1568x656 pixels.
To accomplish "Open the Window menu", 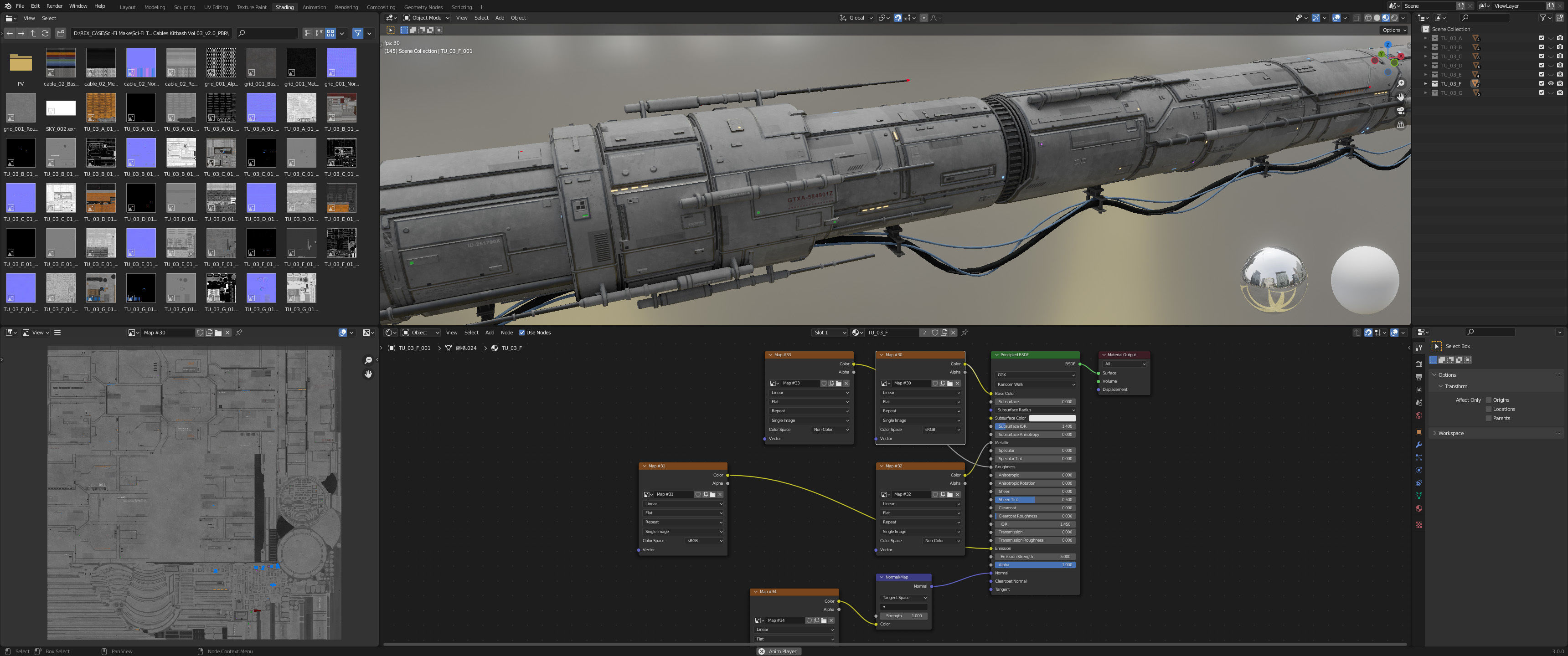I will (x=78, y=6).
